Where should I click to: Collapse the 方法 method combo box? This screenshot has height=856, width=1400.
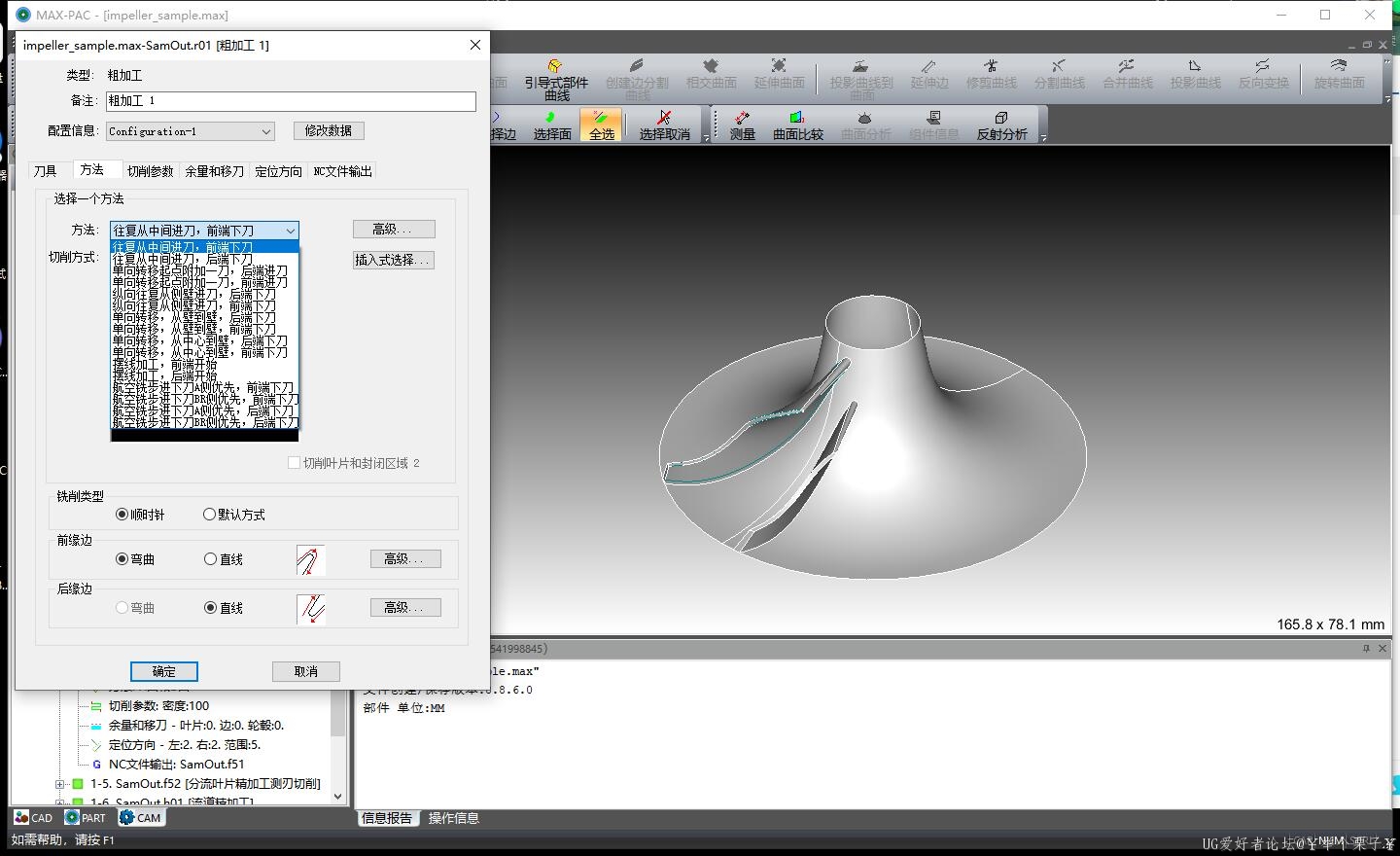[290, 231]
